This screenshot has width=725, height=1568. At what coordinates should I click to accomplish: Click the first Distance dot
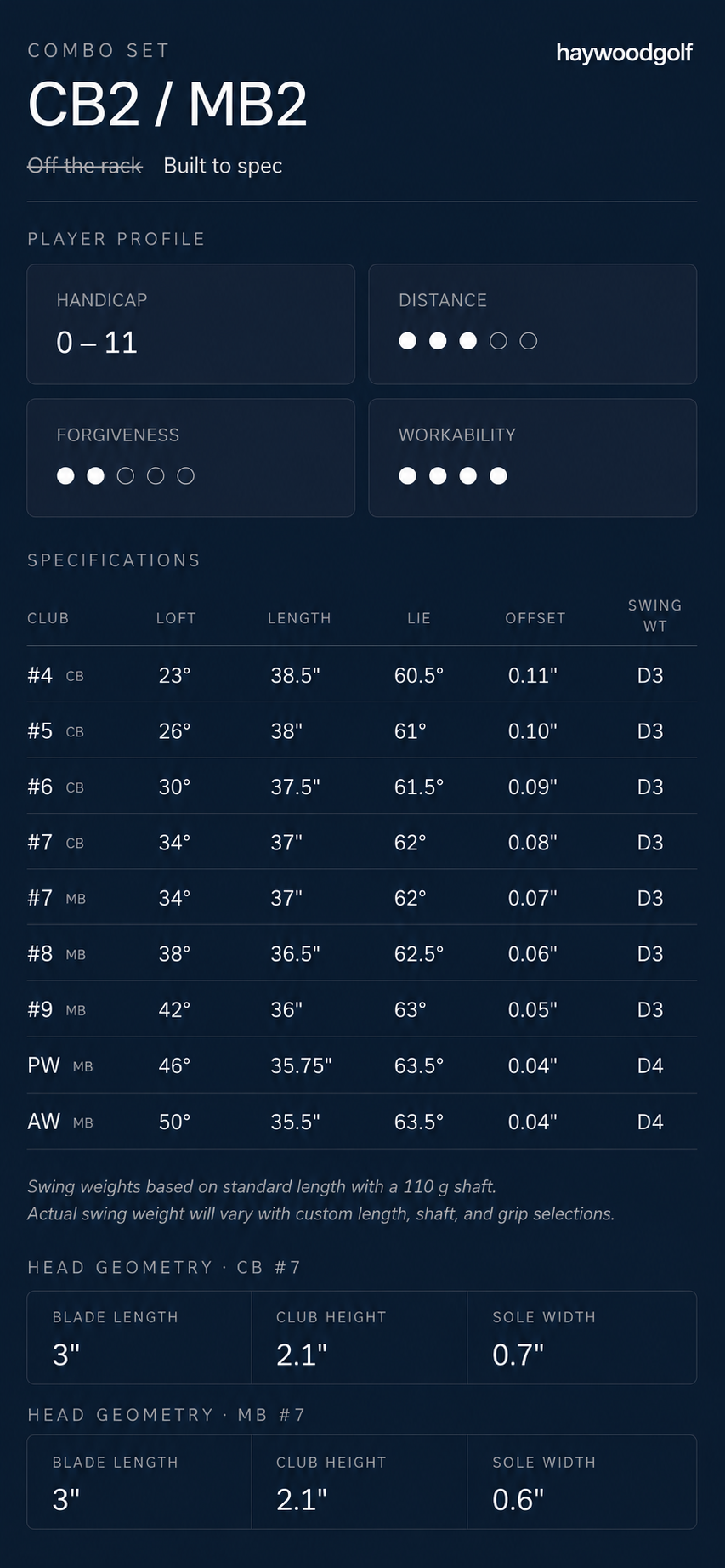pyautogui.click(x=408, y=341)
